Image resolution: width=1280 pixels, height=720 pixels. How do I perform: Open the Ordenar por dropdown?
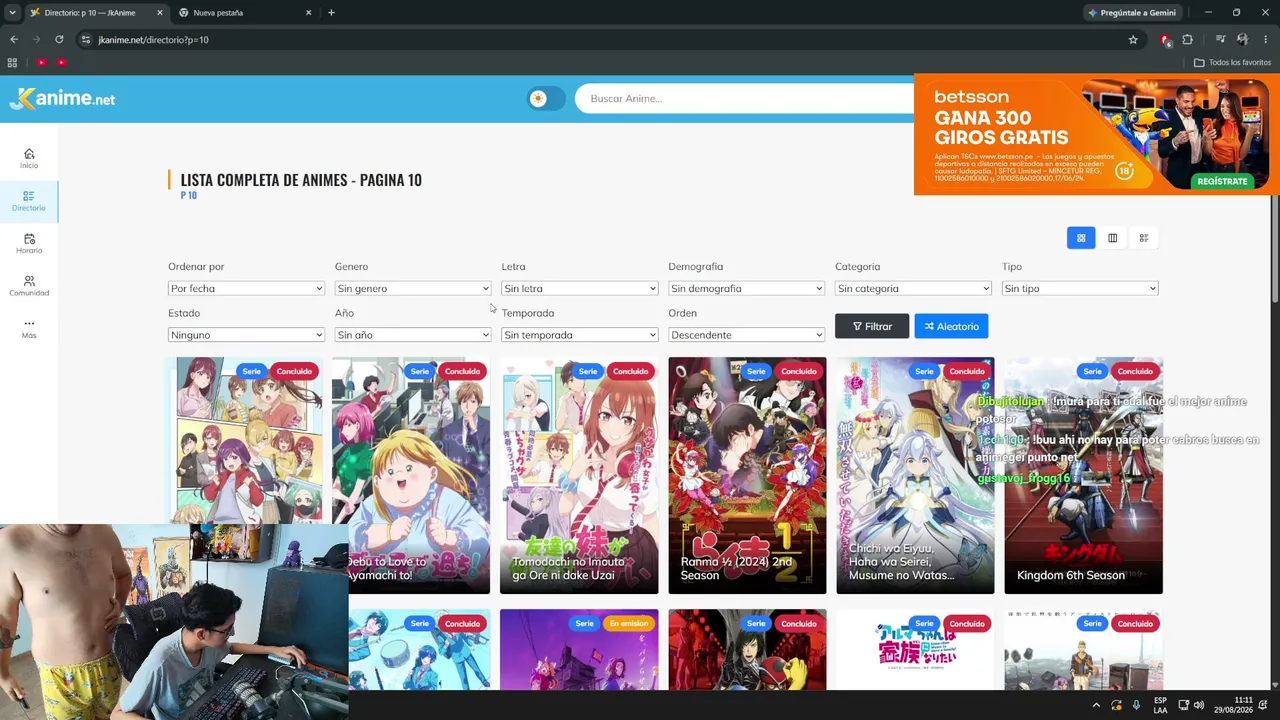246,288
